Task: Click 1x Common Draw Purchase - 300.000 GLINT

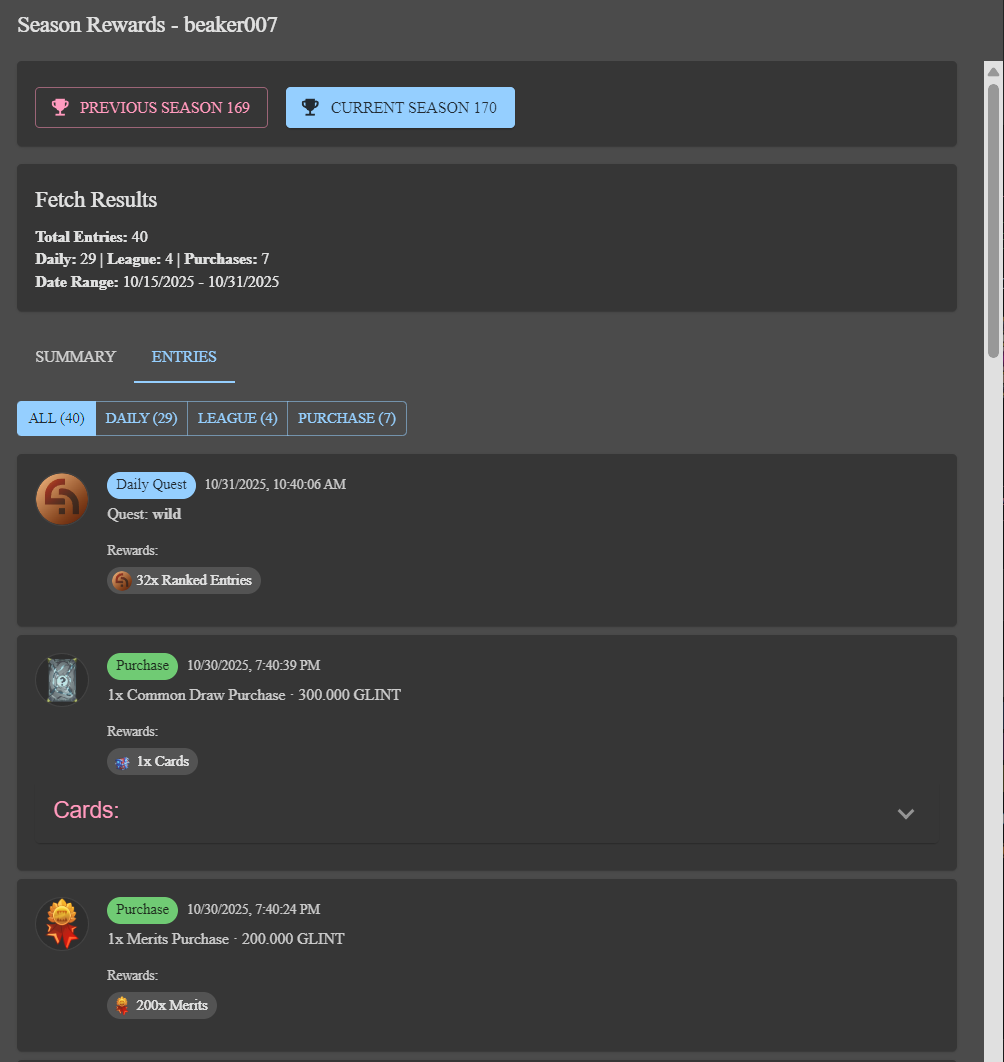Action: (x=254, y=696)
